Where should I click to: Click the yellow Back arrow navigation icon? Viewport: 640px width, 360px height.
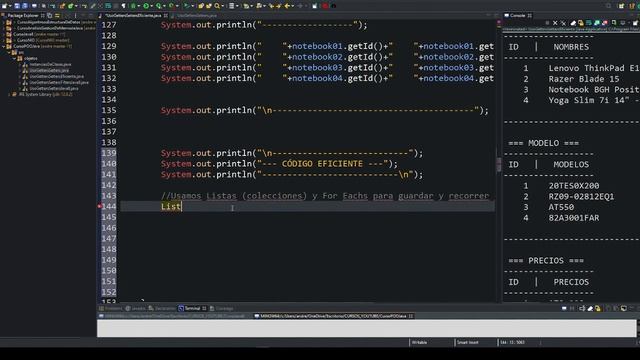pyautogui.click(x=287, y=6)
